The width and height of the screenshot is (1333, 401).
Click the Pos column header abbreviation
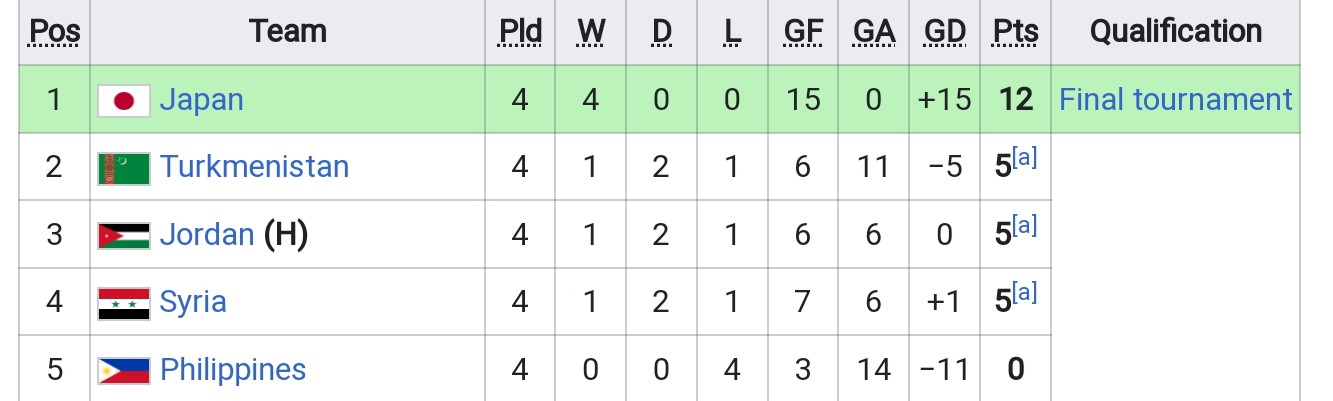coord(54,33)
